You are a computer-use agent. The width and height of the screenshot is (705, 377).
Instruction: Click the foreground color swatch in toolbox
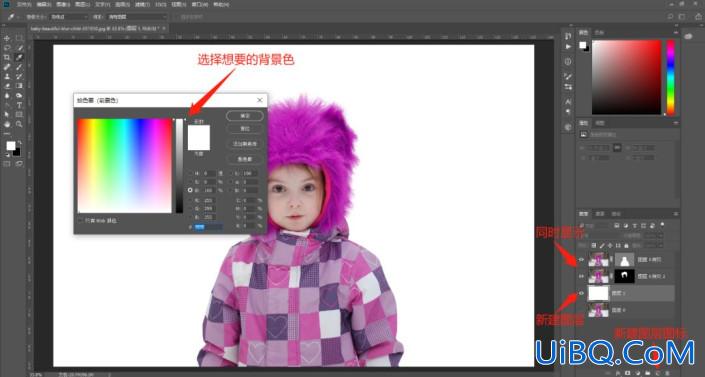click(10, 146)
